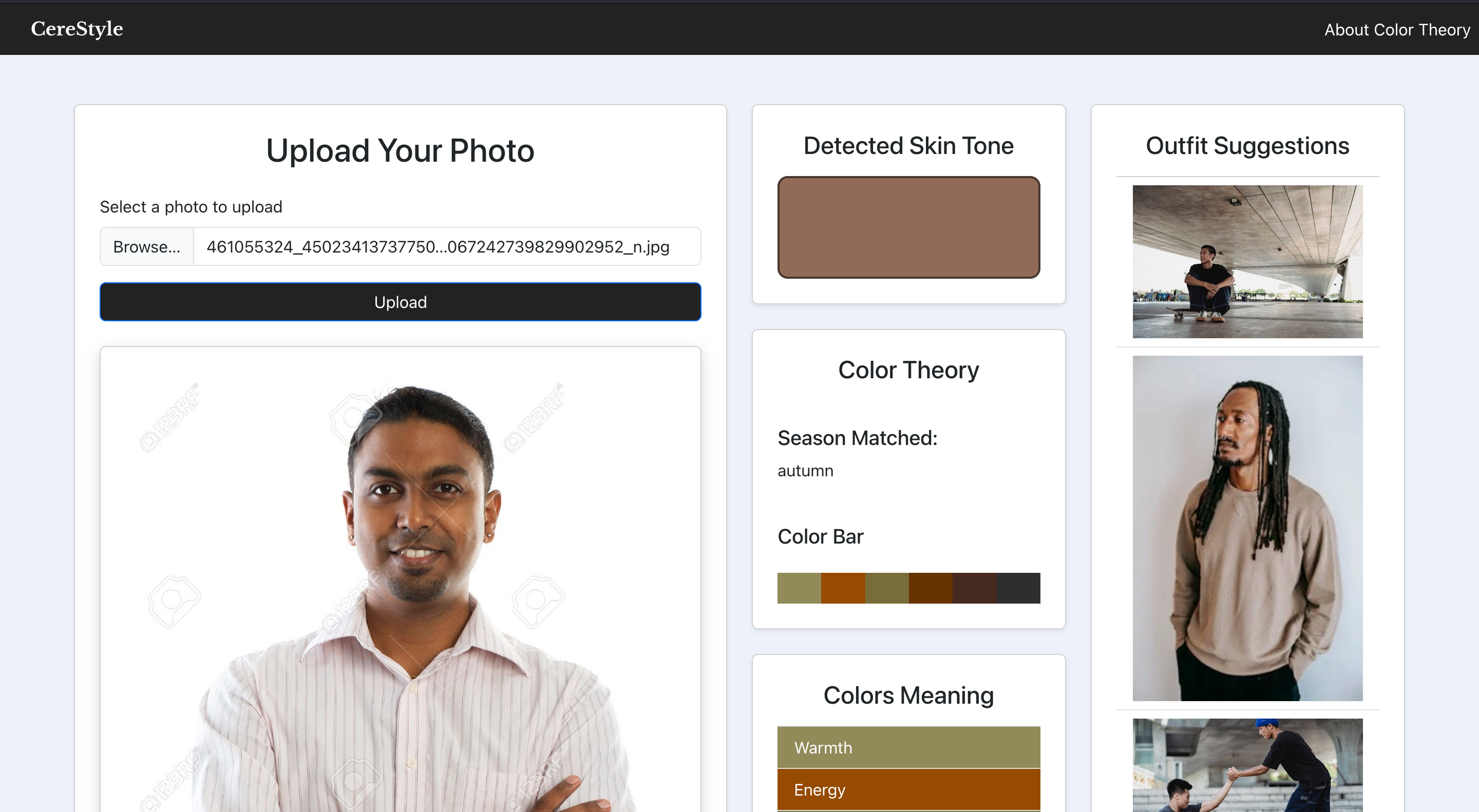
Task: Click the CereStyle brand logo
Action: (77, 29)
